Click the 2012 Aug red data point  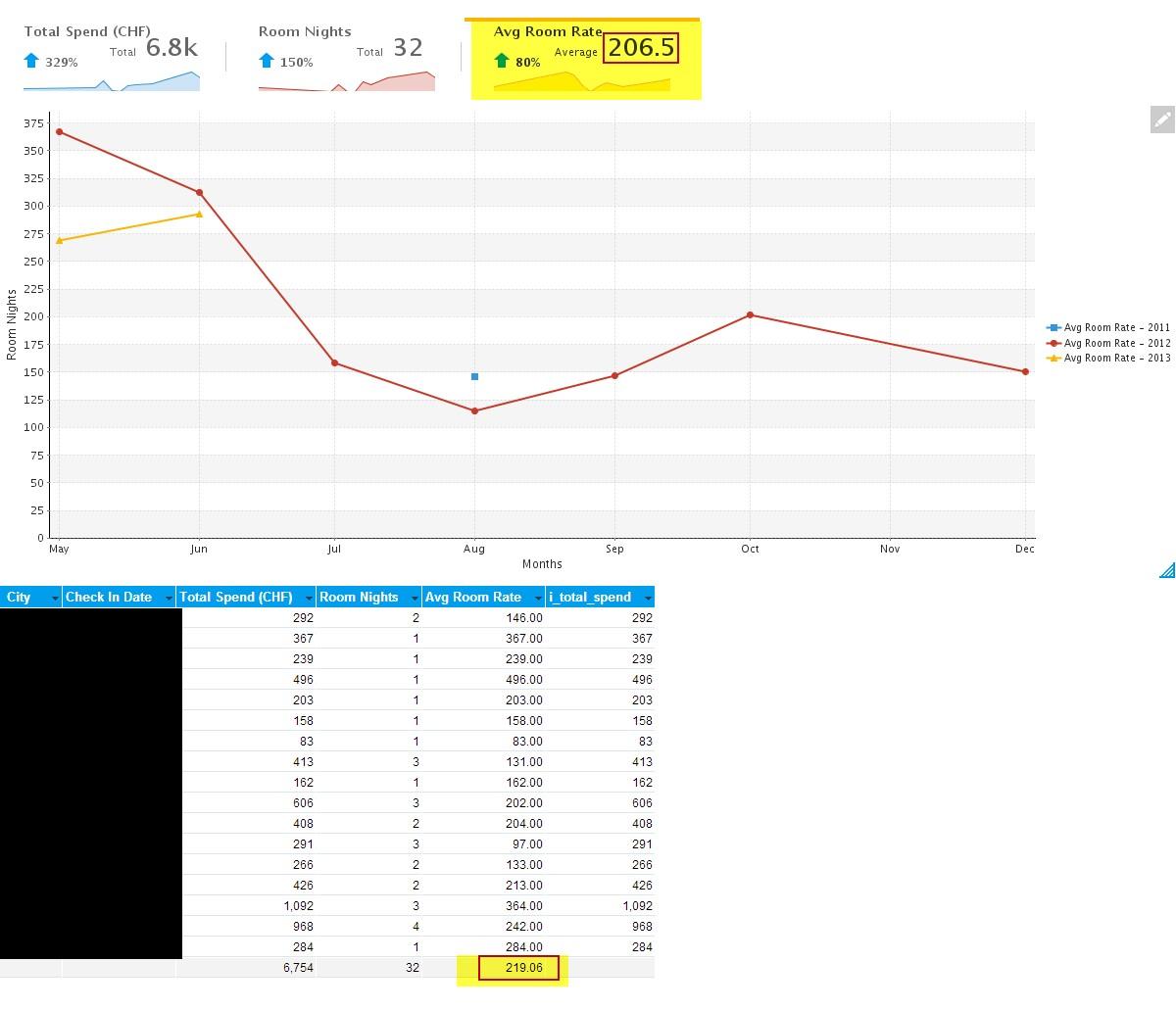pos(475,410)
